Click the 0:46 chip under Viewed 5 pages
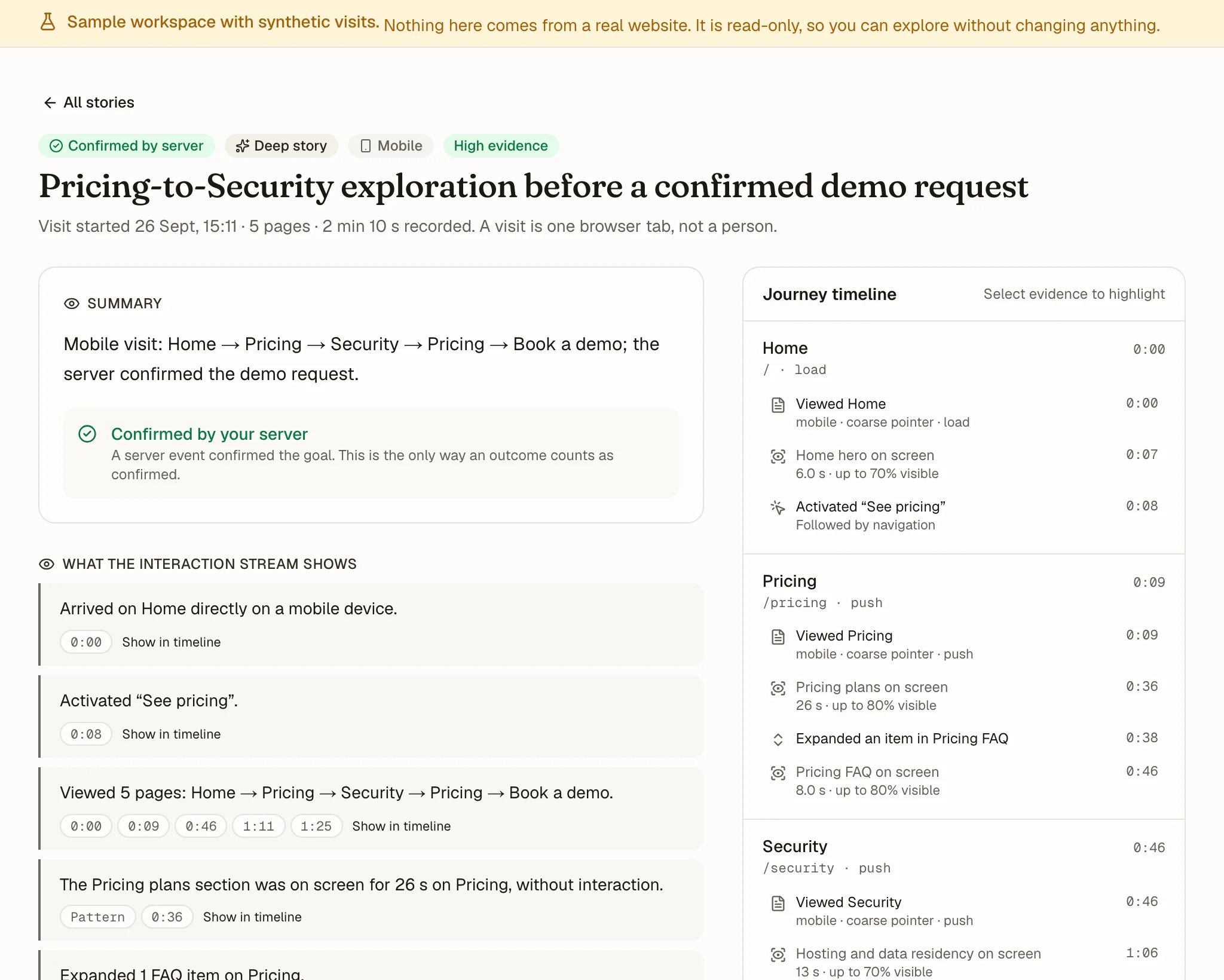The image size is (1224, 980). point(201,826)
